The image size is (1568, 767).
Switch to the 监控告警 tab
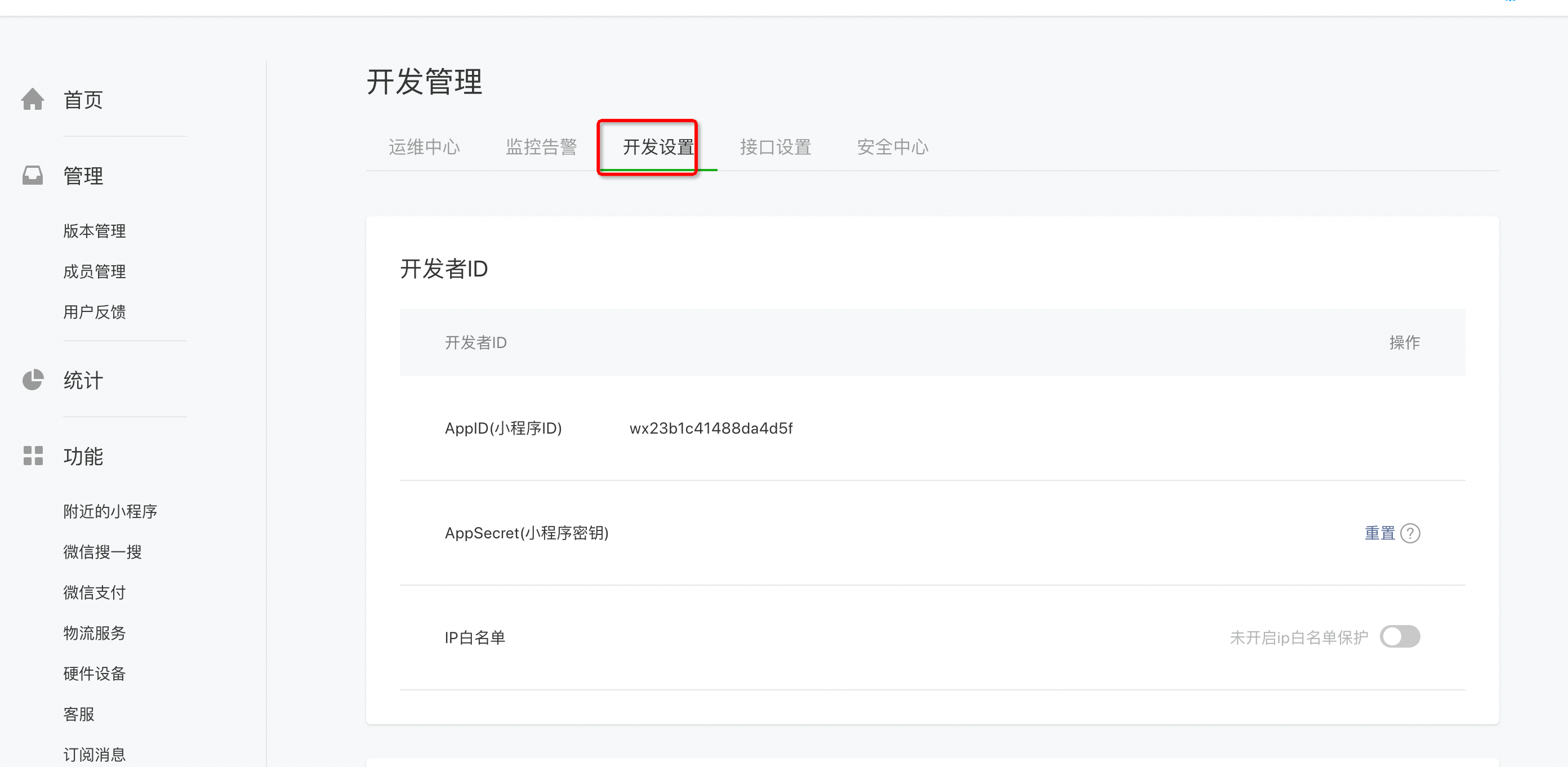(541, 147)
